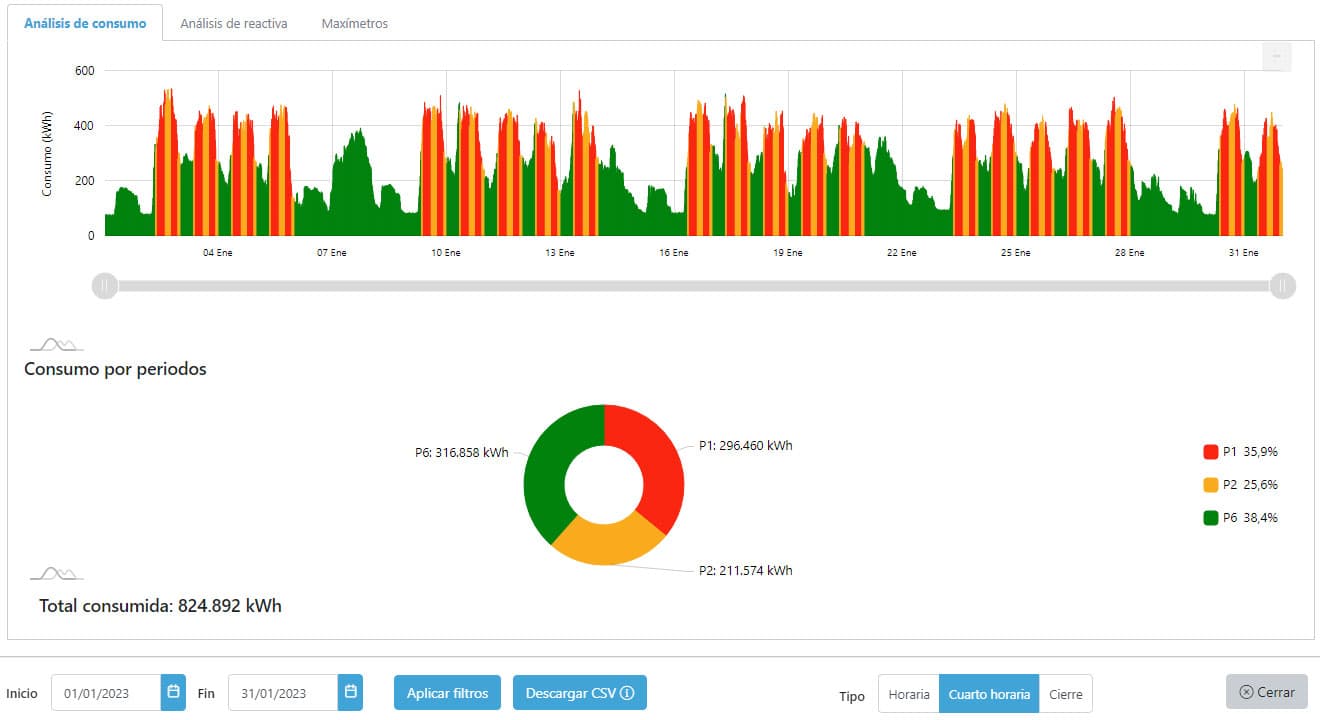Click the X icon in Cerrar

1246,692
